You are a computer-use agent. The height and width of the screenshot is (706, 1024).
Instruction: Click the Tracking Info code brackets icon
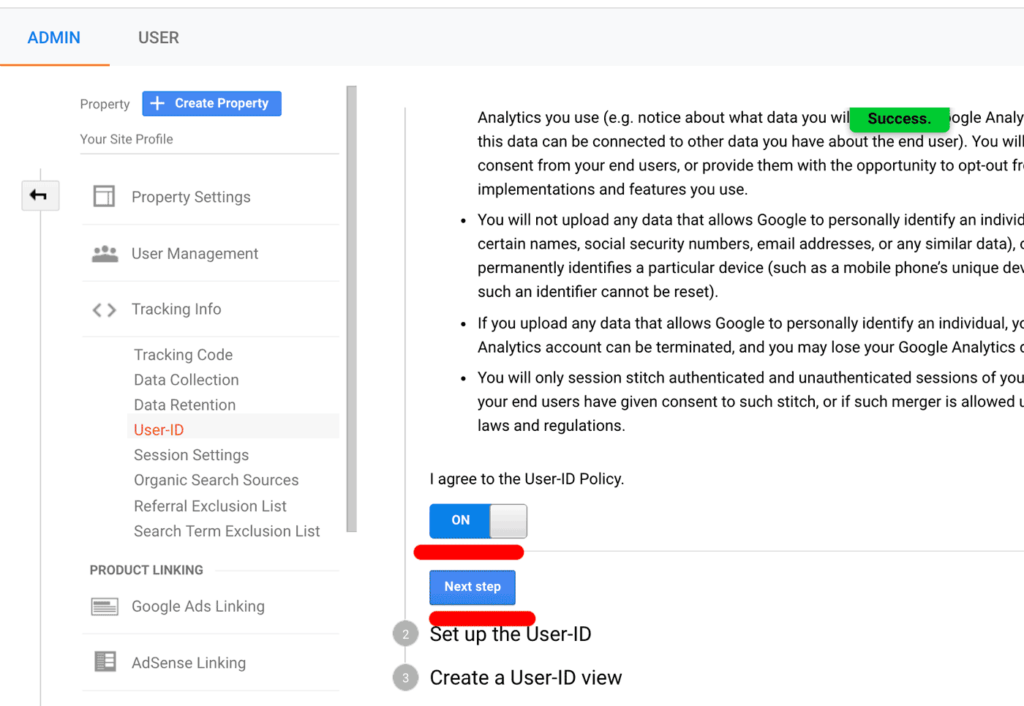coord(103,309)
